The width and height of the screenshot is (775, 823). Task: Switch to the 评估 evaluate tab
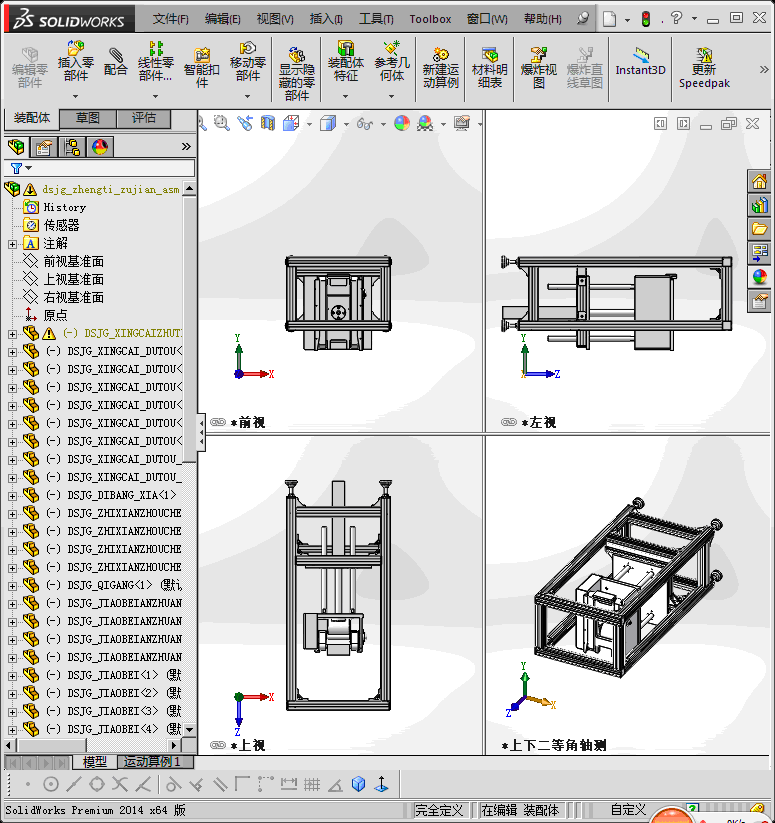(x=144, y=118)
